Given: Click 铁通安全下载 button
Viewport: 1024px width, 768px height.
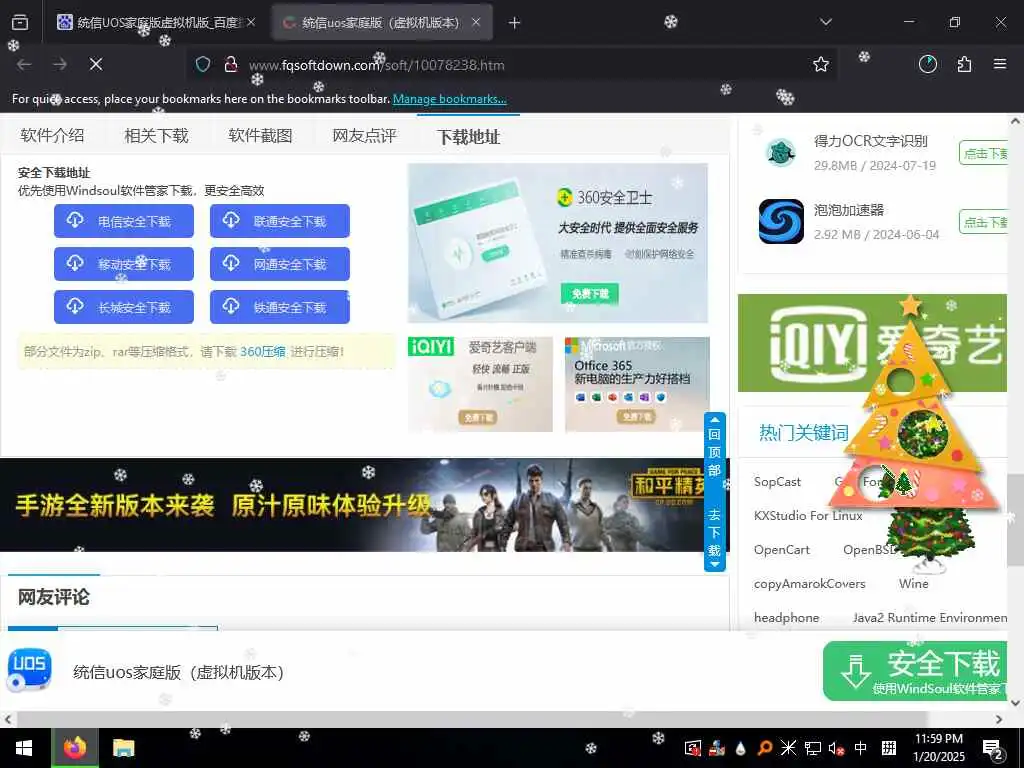Looking at the screenshot, I should pyautogui.click(x=280, y=307).
